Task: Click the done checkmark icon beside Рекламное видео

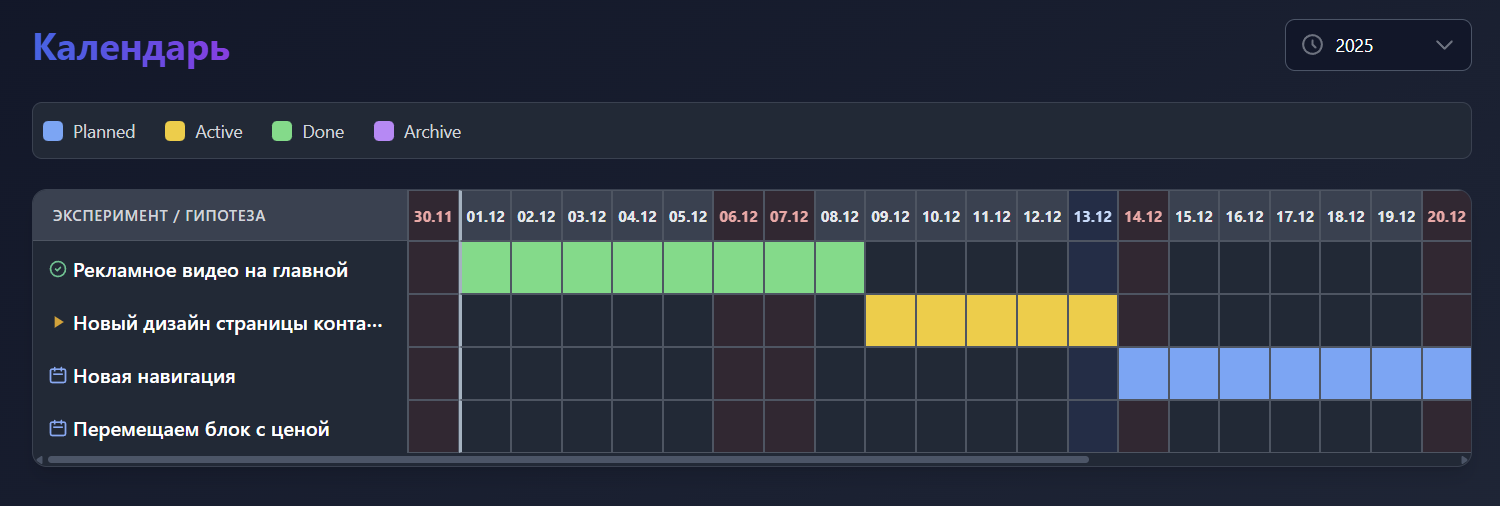Action: 58,269
